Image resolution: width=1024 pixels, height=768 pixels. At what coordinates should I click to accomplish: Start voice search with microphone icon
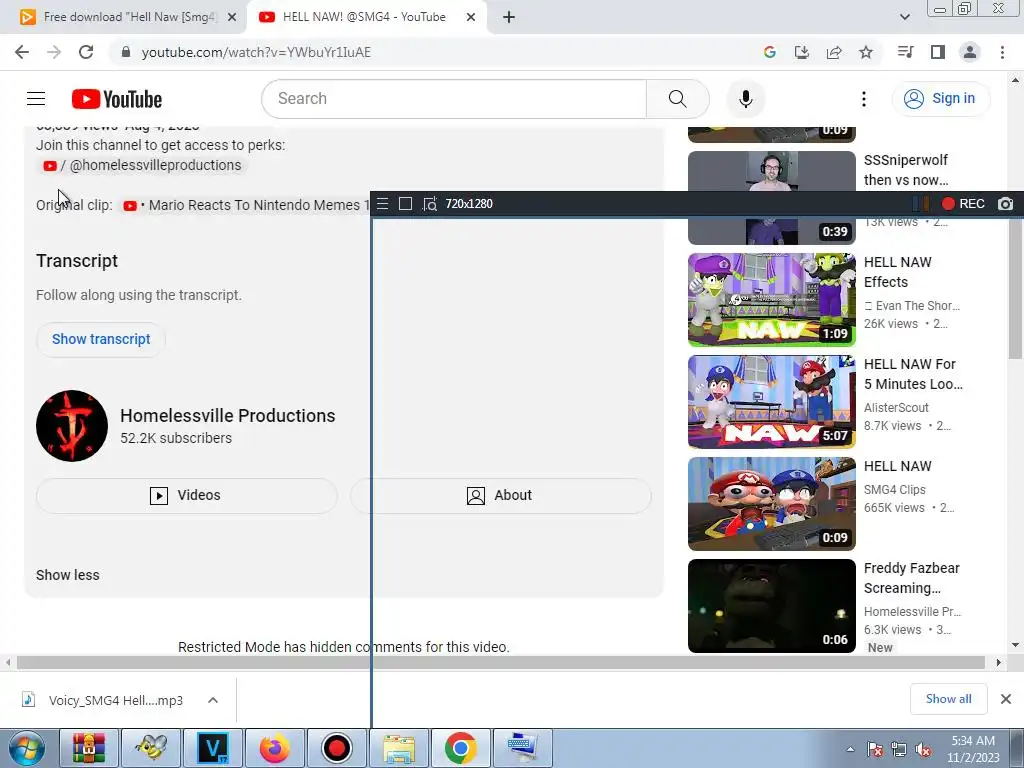point(745,99)
